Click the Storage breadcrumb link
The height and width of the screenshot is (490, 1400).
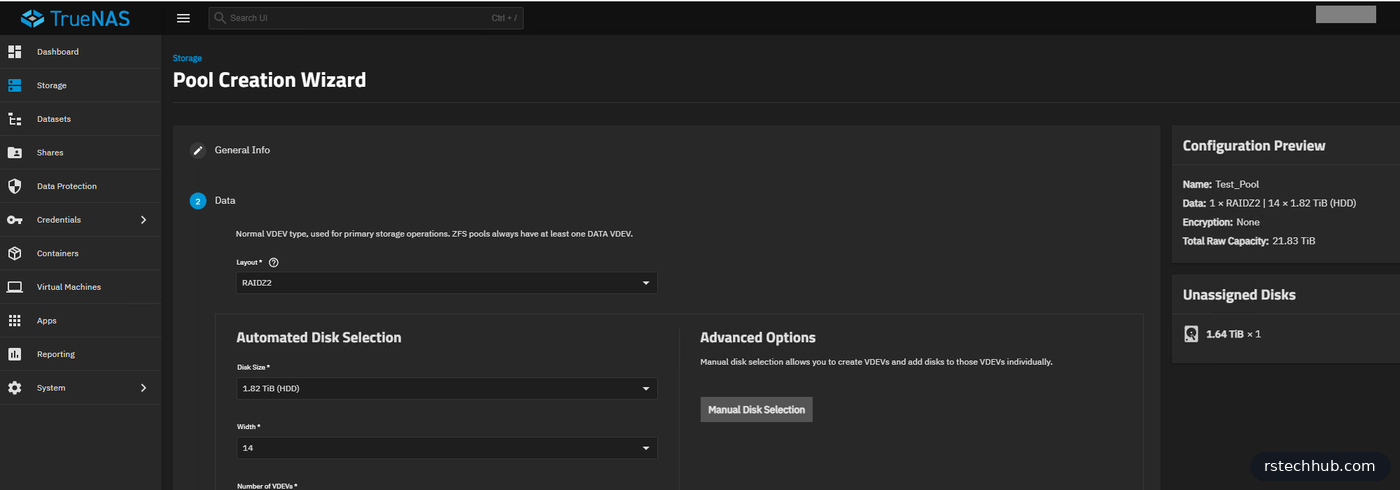tap(187, 59)
